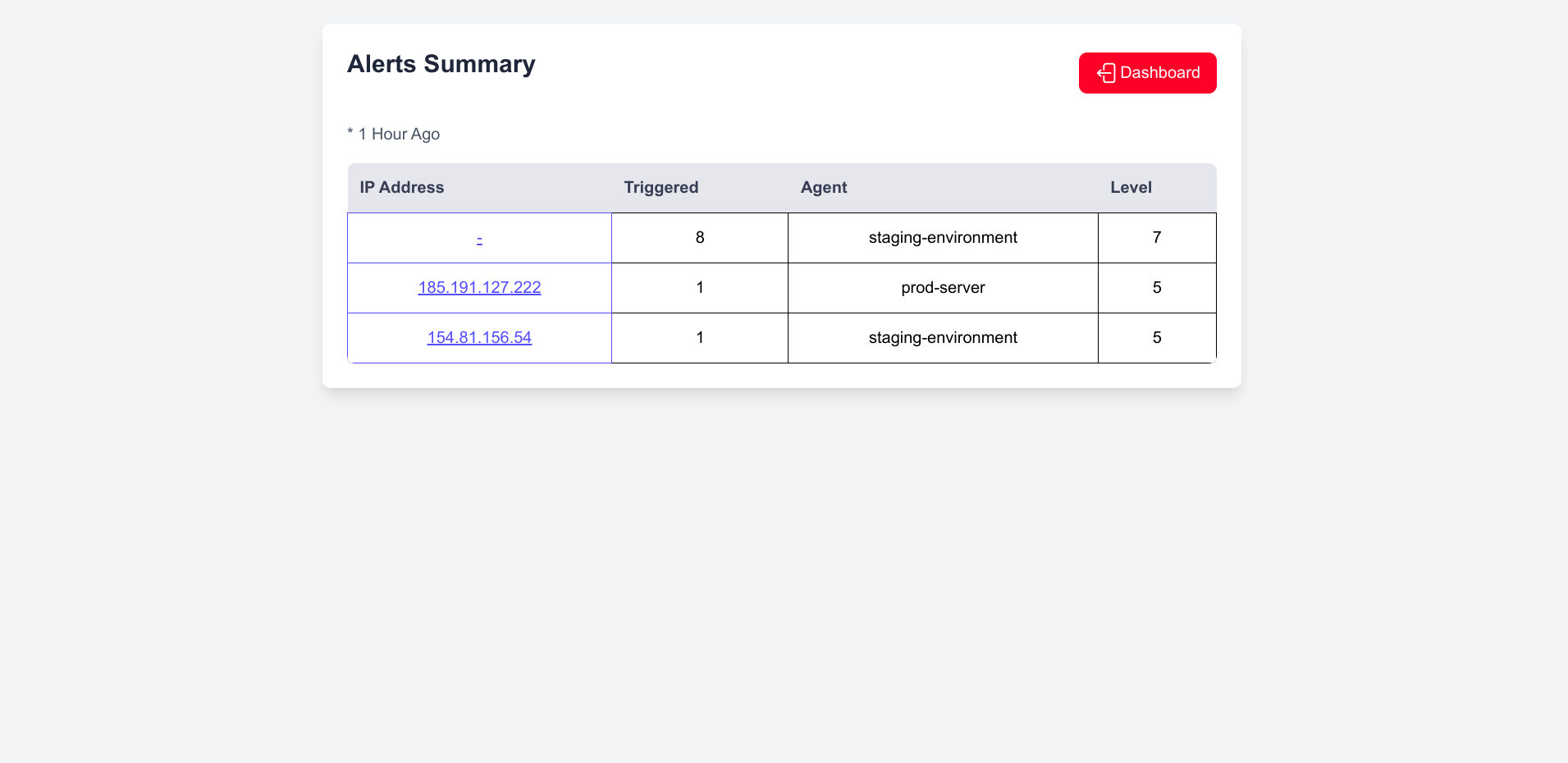Click the triggered count 8 cell
1568x763 pixels.
[699, 238]
